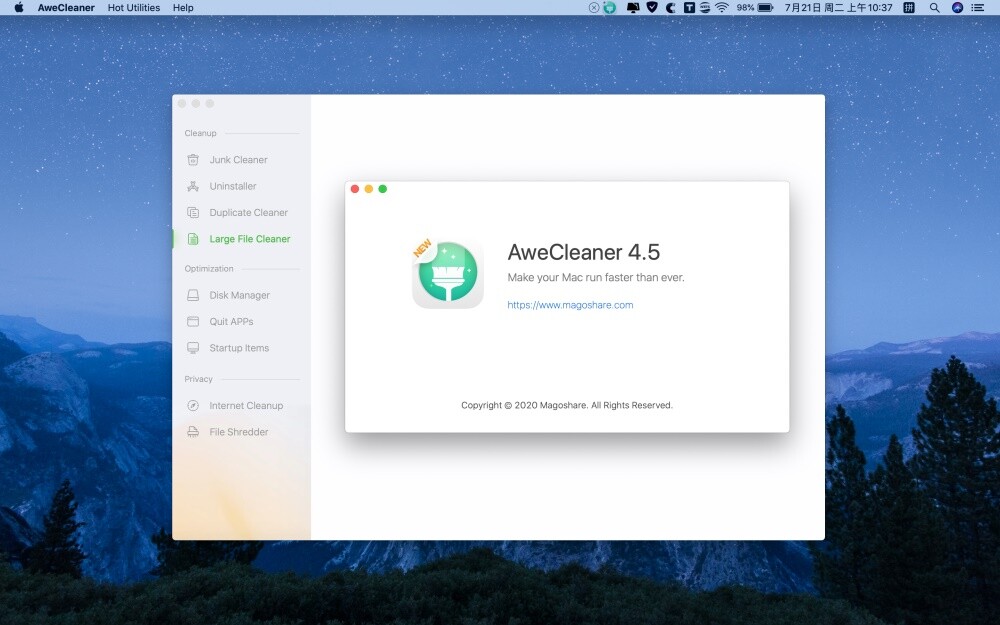Screen dimensions: 1000x625
Task: Click the input method 拼 icon
Action: pyautogui.click(x=909, y=8)
